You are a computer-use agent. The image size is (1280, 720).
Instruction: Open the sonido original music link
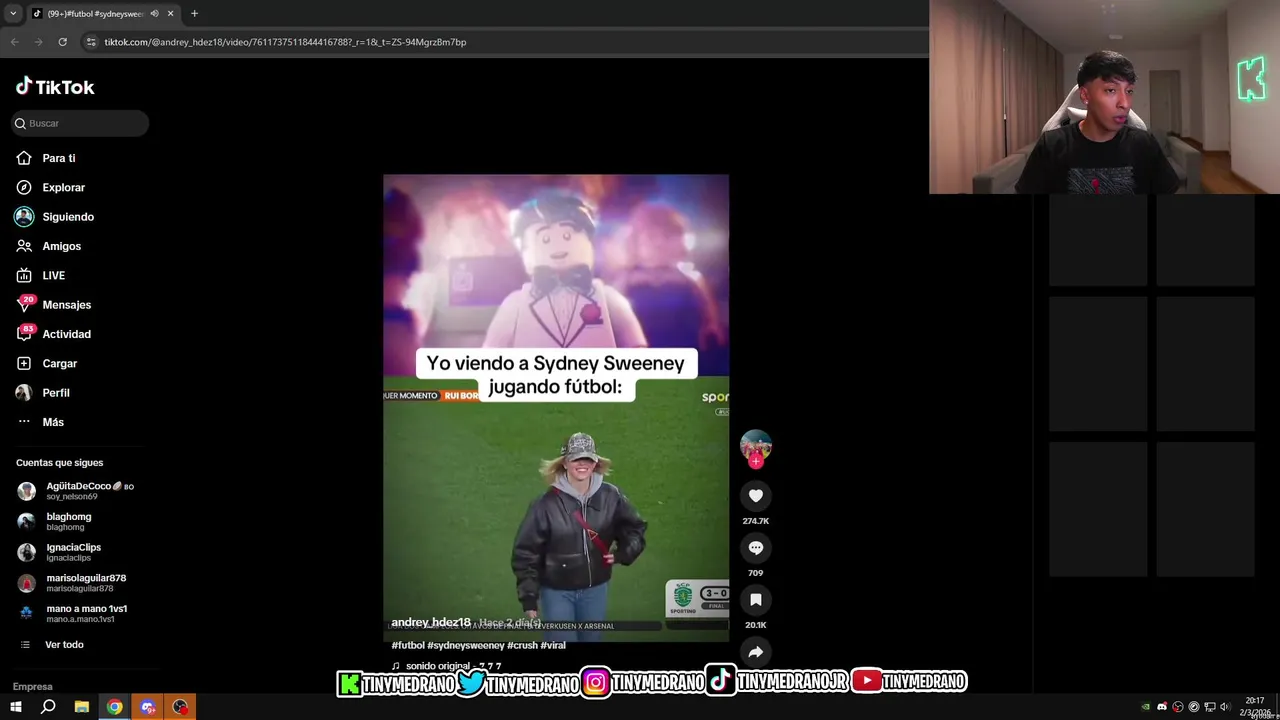[x=446, y=666]
